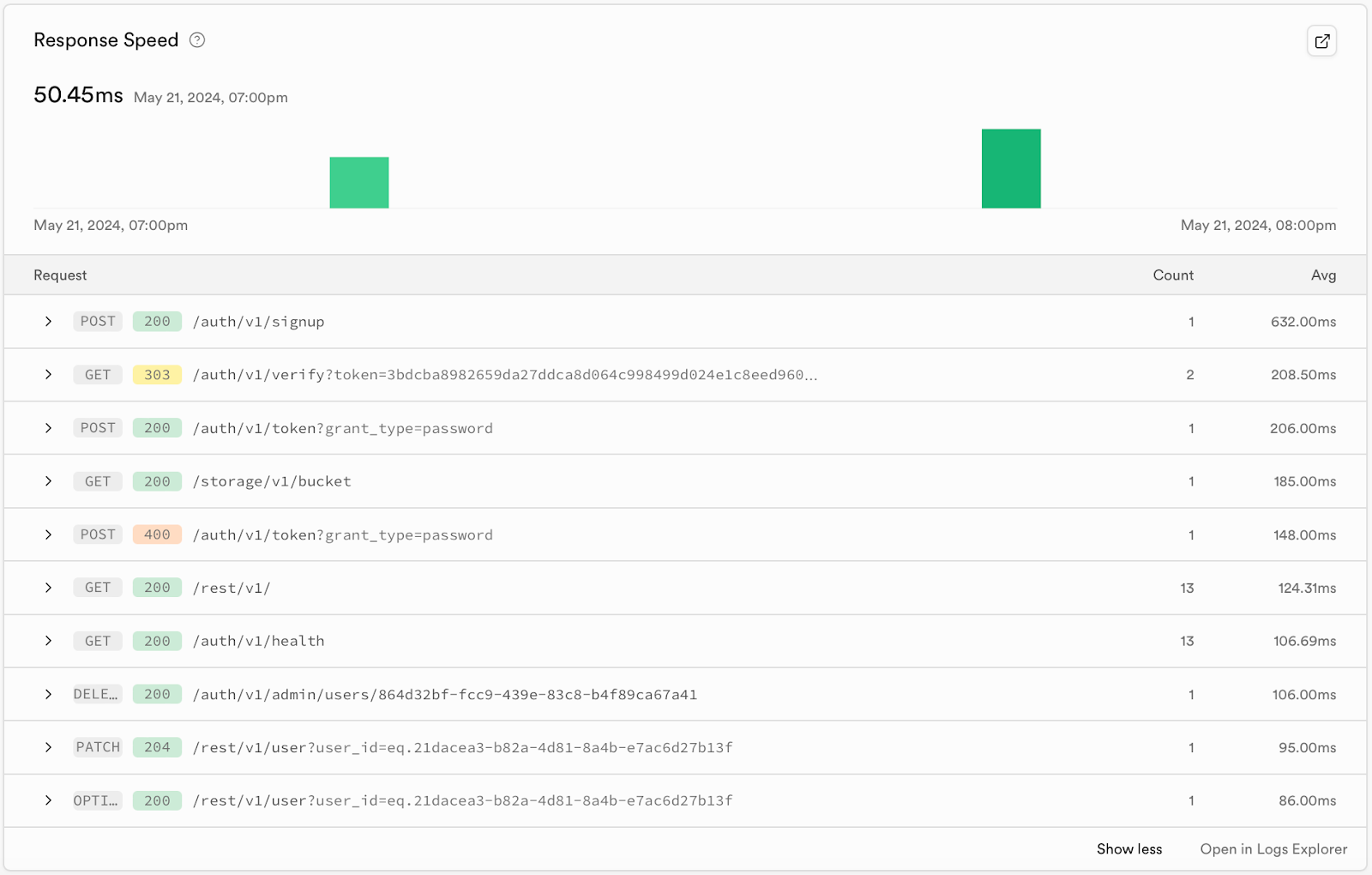Click the Count column header

tap(1172, 275)
